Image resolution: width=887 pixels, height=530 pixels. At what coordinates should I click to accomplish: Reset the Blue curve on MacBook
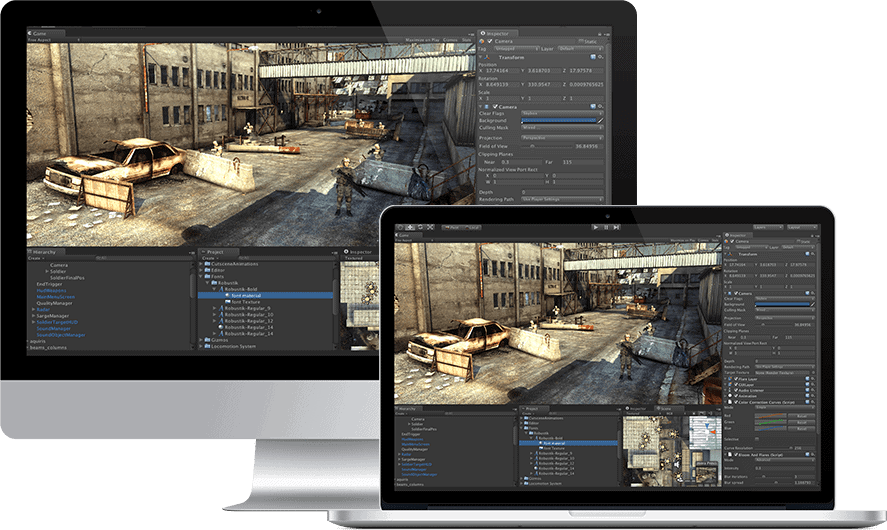tap(802, 428)
